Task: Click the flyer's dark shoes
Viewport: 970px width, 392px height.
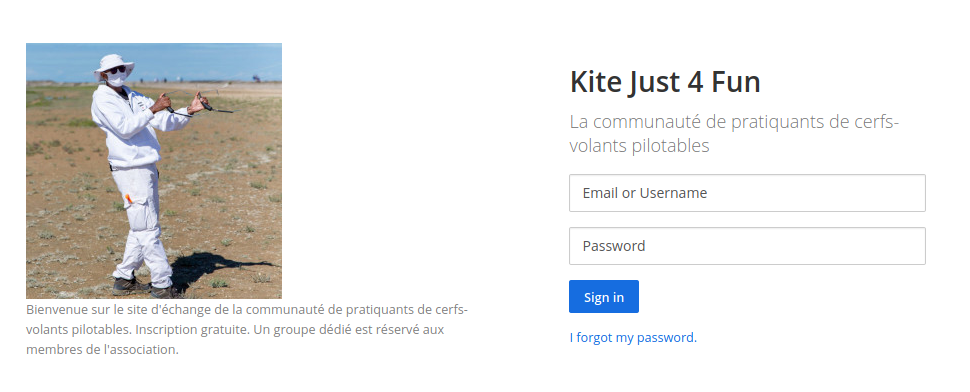Action: tap(144, 287)
